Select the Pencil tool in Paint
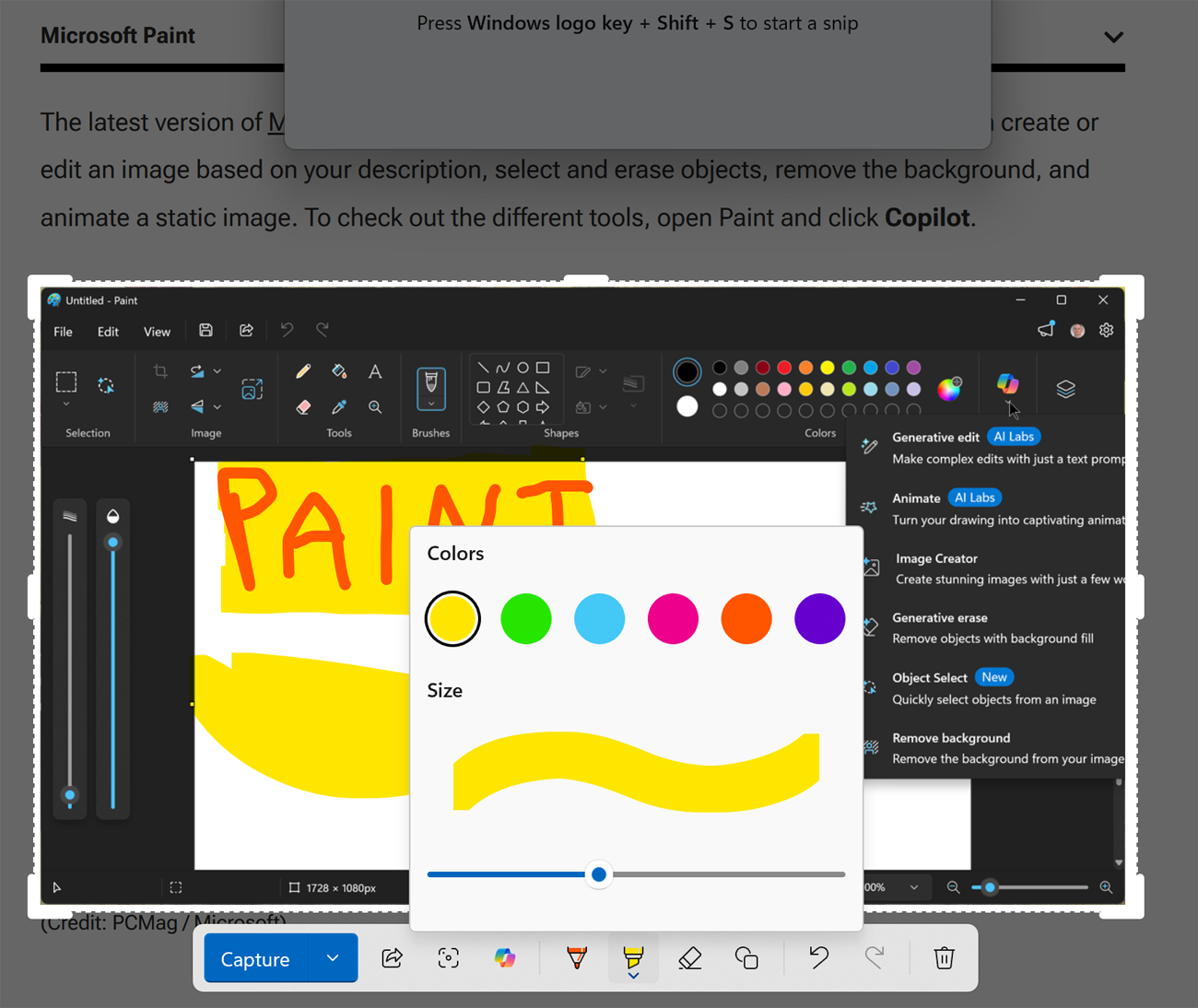The width and height of the screenshot is (1198, 1008). point(303,371)
